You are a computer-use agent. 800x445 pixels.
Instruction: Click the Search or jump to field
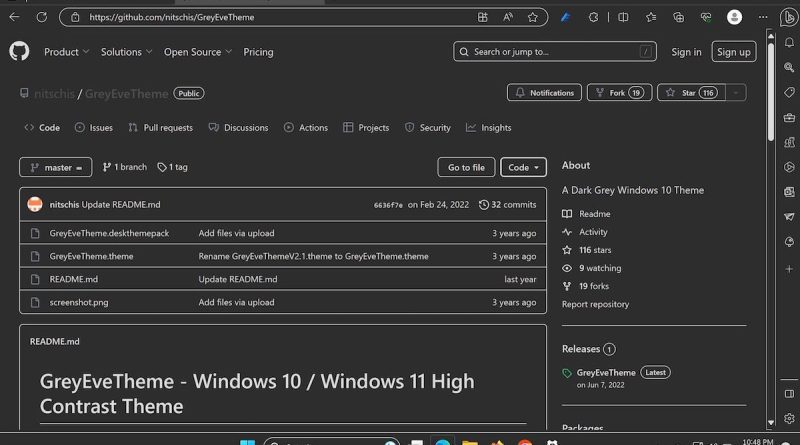coord(555,52)
